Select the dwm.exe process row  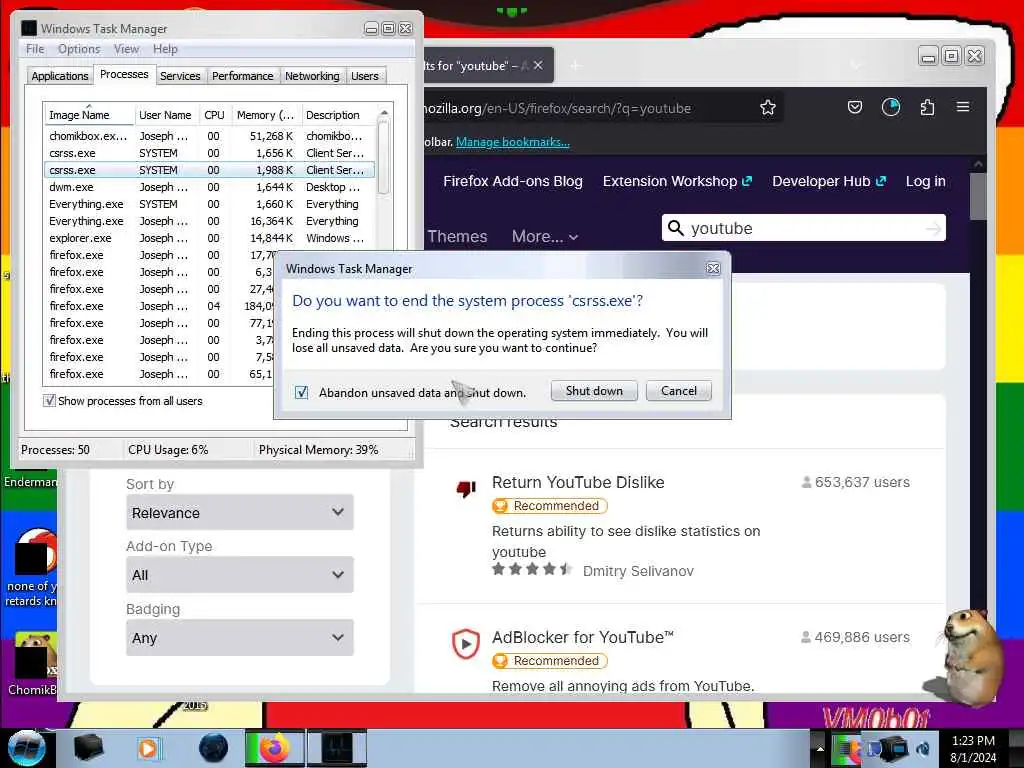pos(209,187)
